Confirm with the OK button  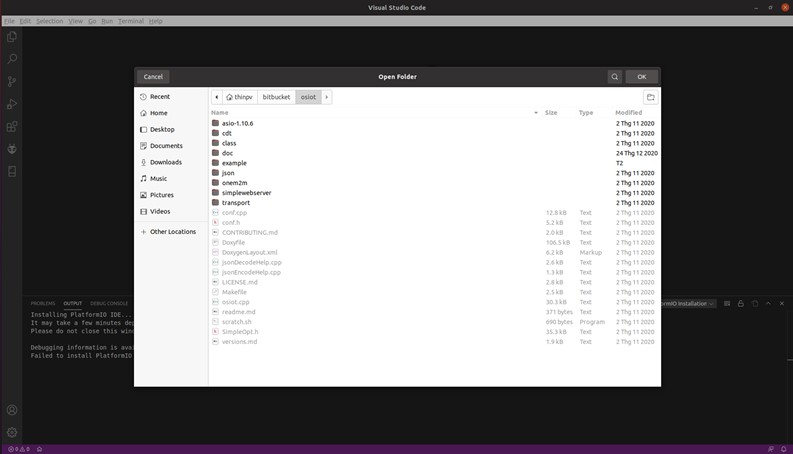641,77
